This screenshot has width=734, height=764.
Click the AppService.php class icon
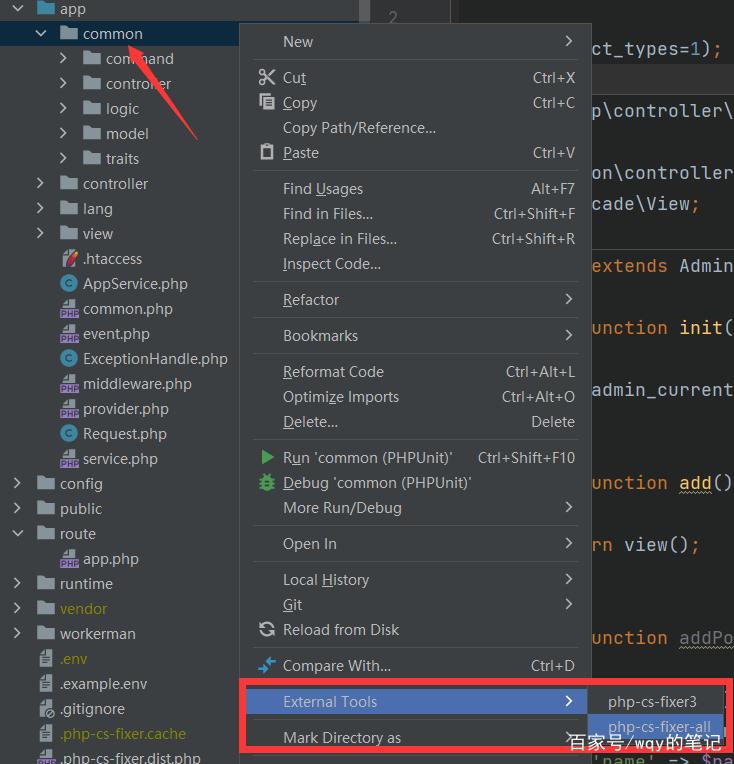click(x=69, y=284)
